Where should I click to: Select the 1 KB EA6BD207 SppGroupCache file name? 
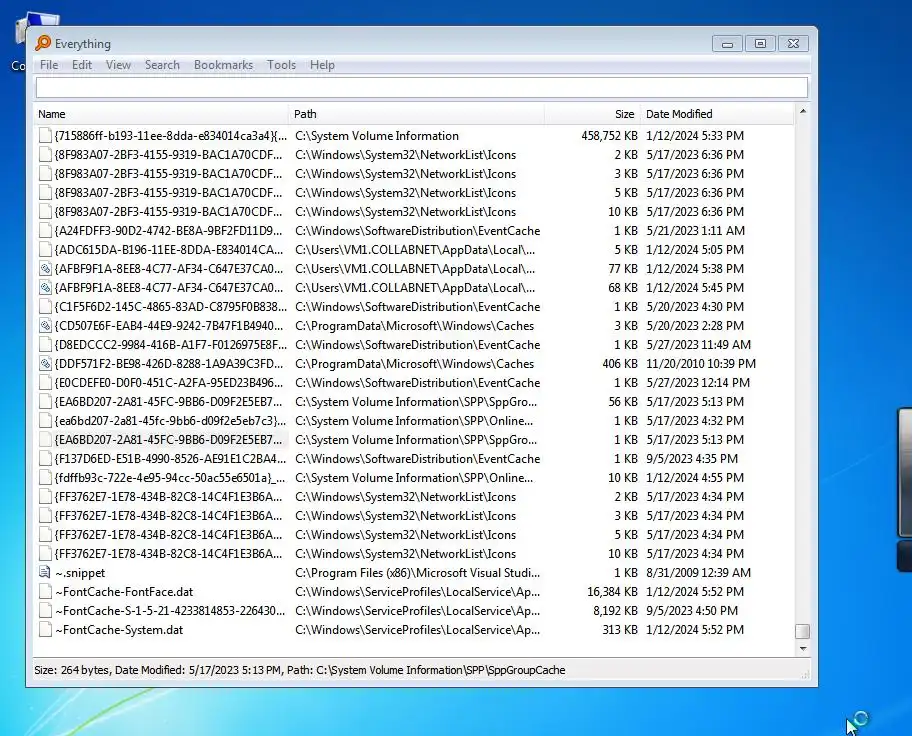pyautogui.click(x=168, y=440)
